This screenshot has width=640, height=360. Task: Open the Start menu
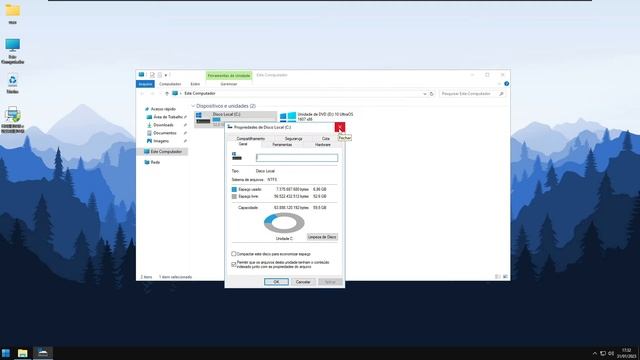click(x=6, y=353)
